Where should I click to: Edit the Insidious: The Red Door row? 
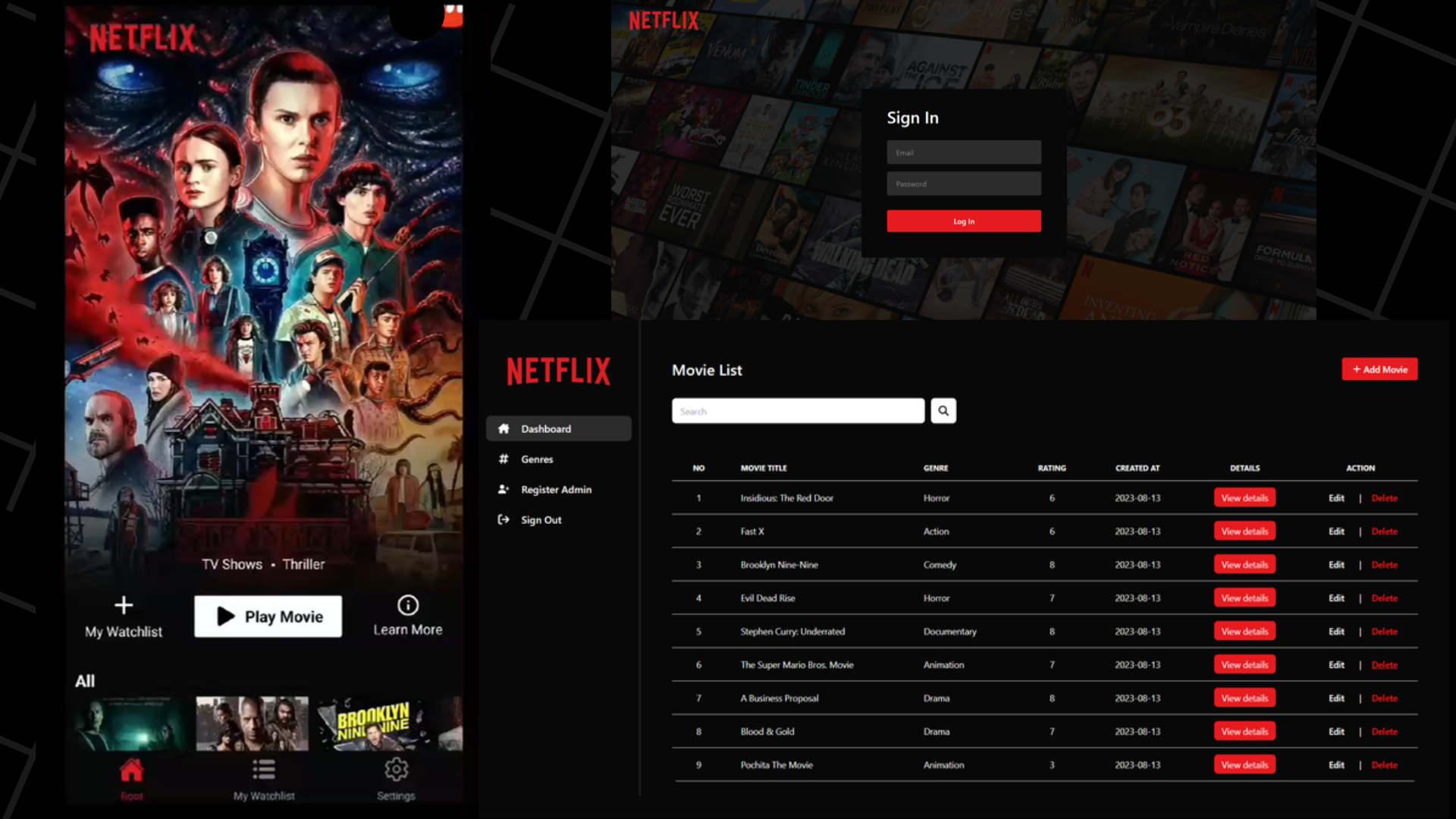click(x=1336, y=498)
